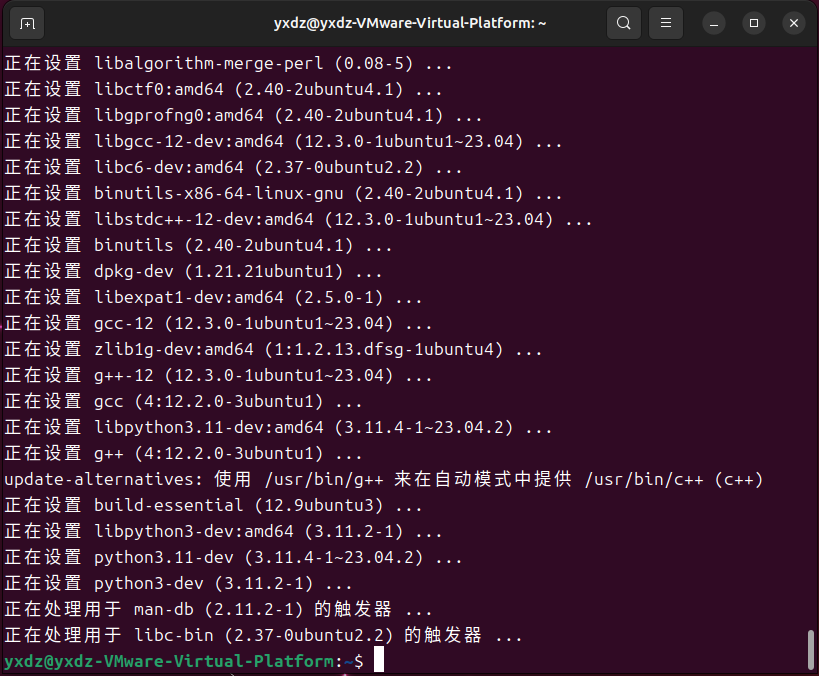Open the hamburger main menu

click(x=665, y=23)
